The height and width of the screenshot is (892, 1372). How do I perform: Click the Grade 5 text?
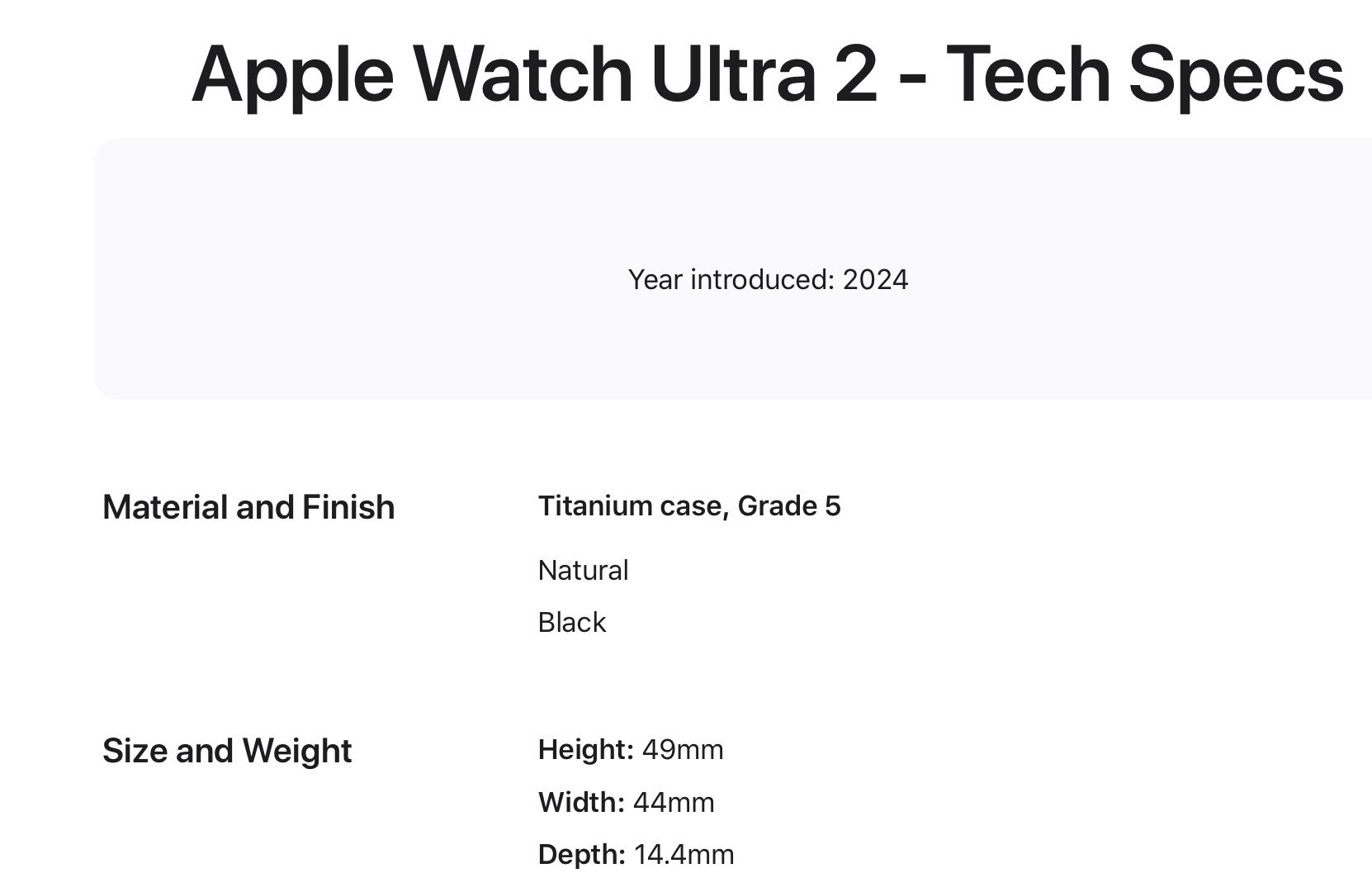point(789,506)
